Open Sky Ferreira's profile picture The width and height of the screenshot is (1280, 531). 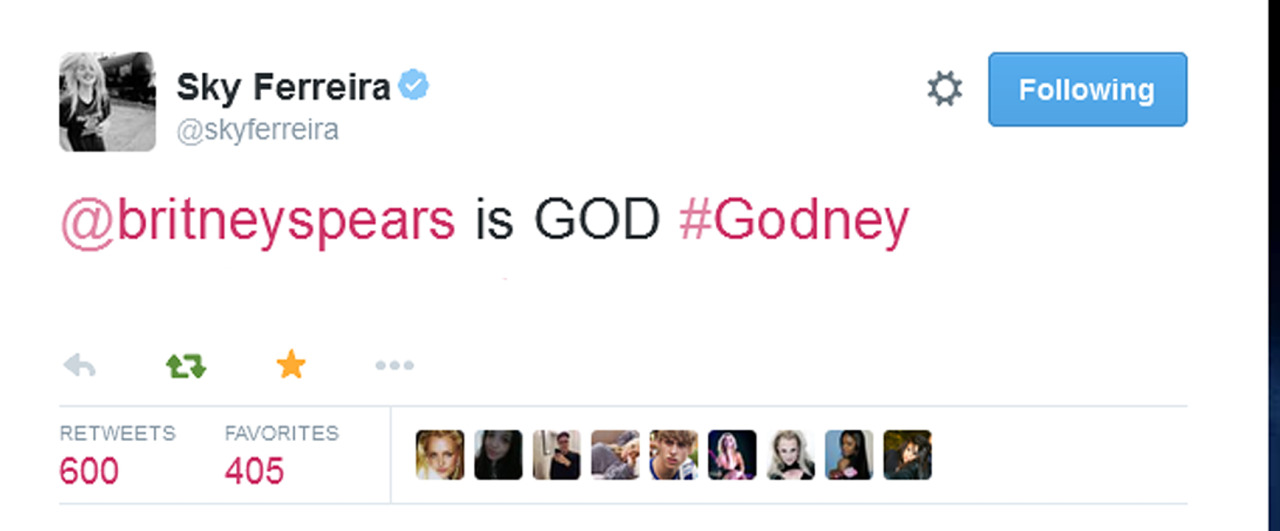pyautogui.click(x=107, y=102)
